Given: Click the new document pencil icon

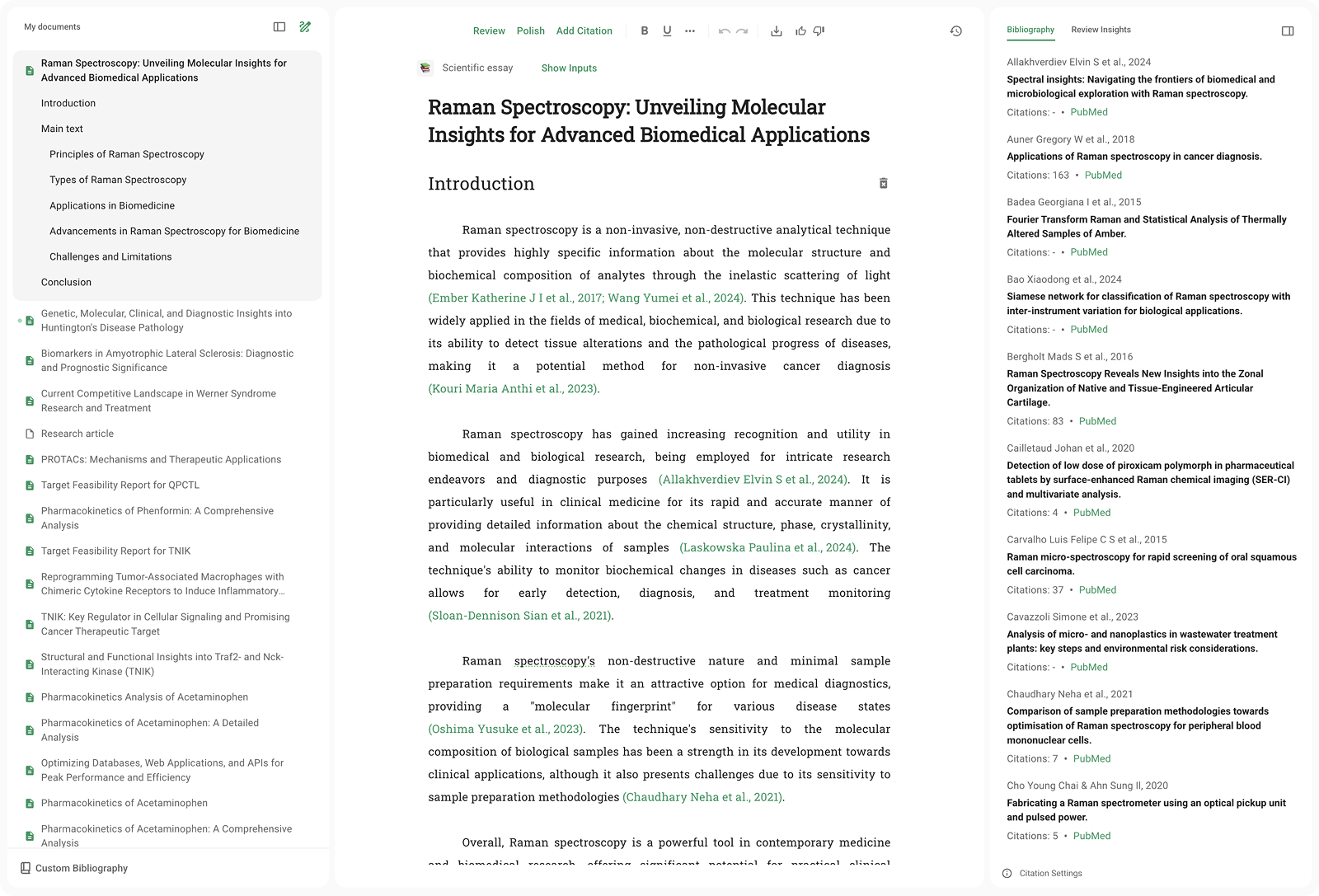Looking at the screenshot, I should (305, 27).
